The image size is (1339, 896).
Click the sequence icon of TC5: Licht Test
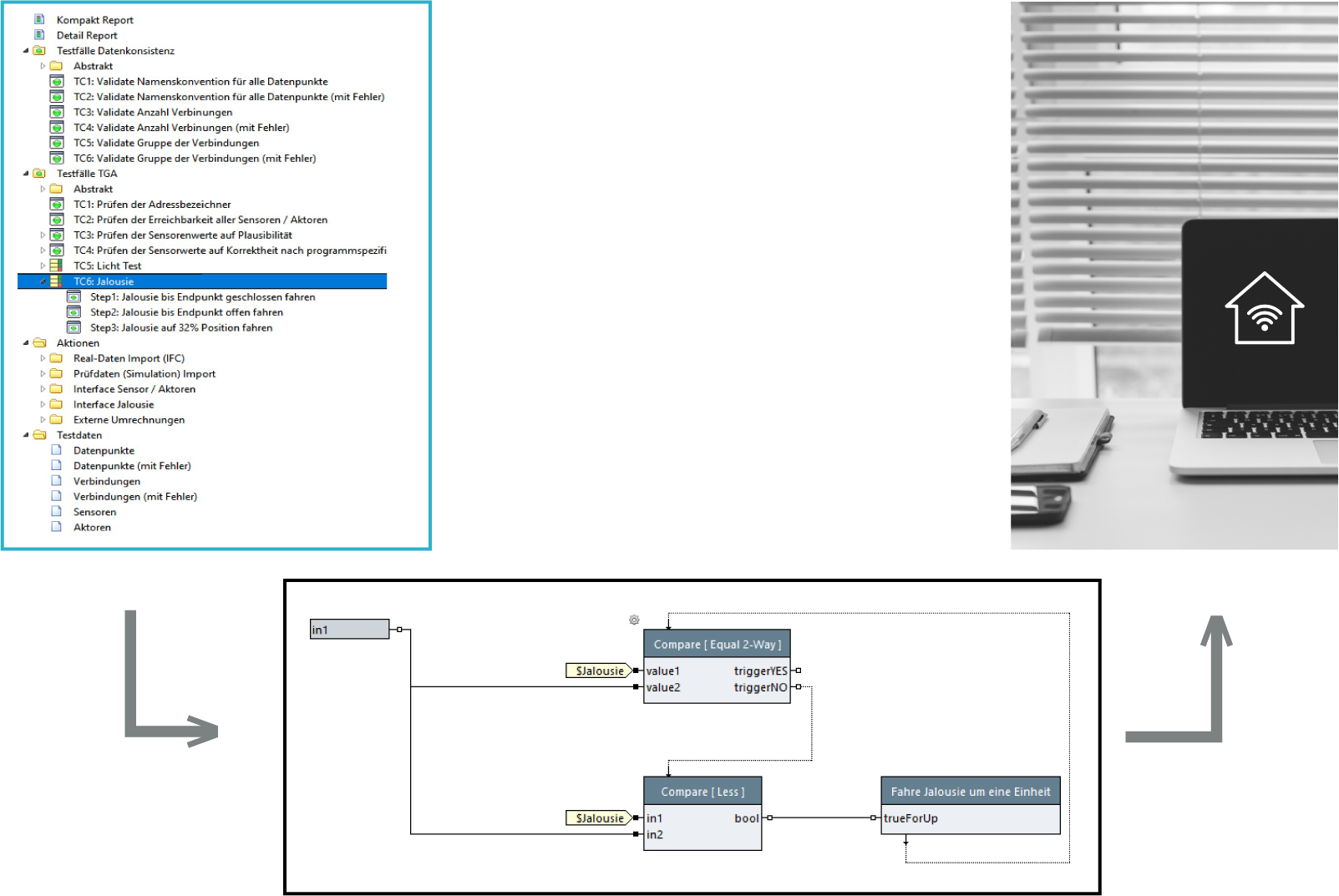[x=56, y=266]
